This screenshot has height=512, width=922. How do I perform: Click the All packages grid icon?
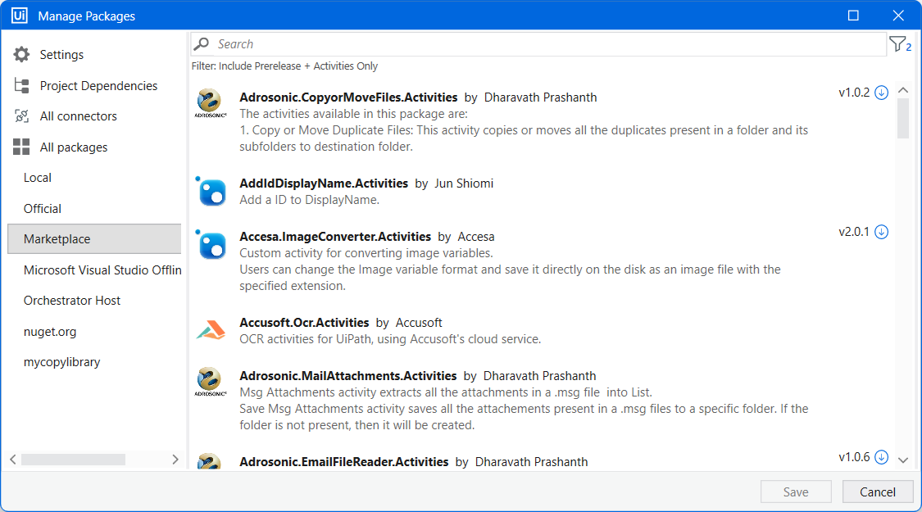coord(21,147)
